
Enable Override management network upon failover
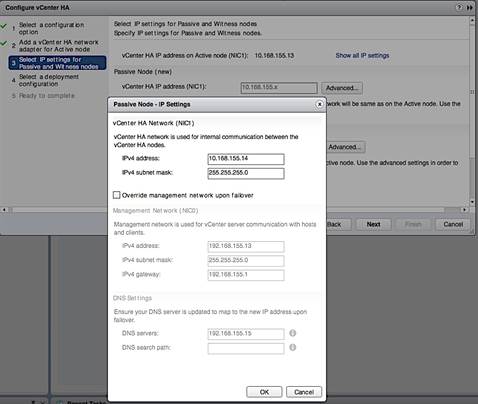click(x=116, y=195)
